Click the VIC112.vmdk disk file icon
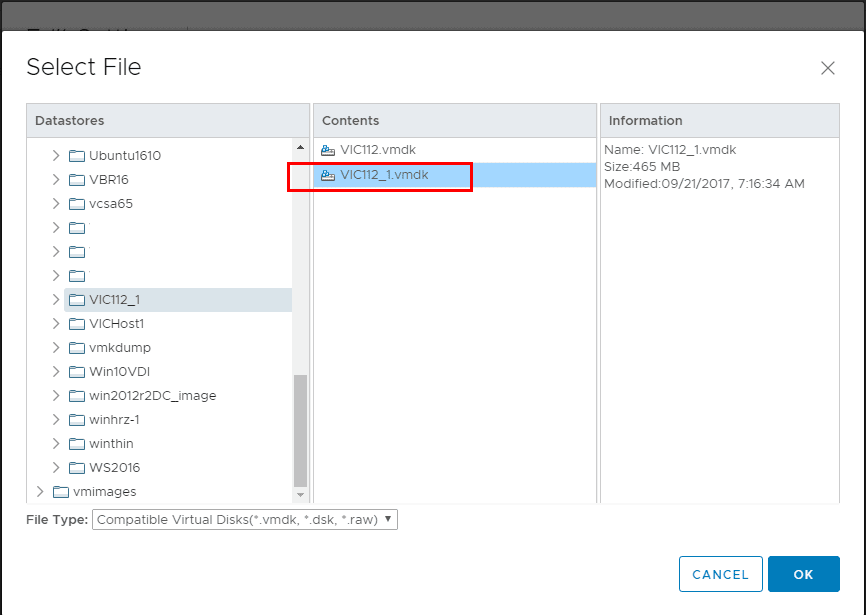Viewport: 866px width, 615px height. click(328, 151)
